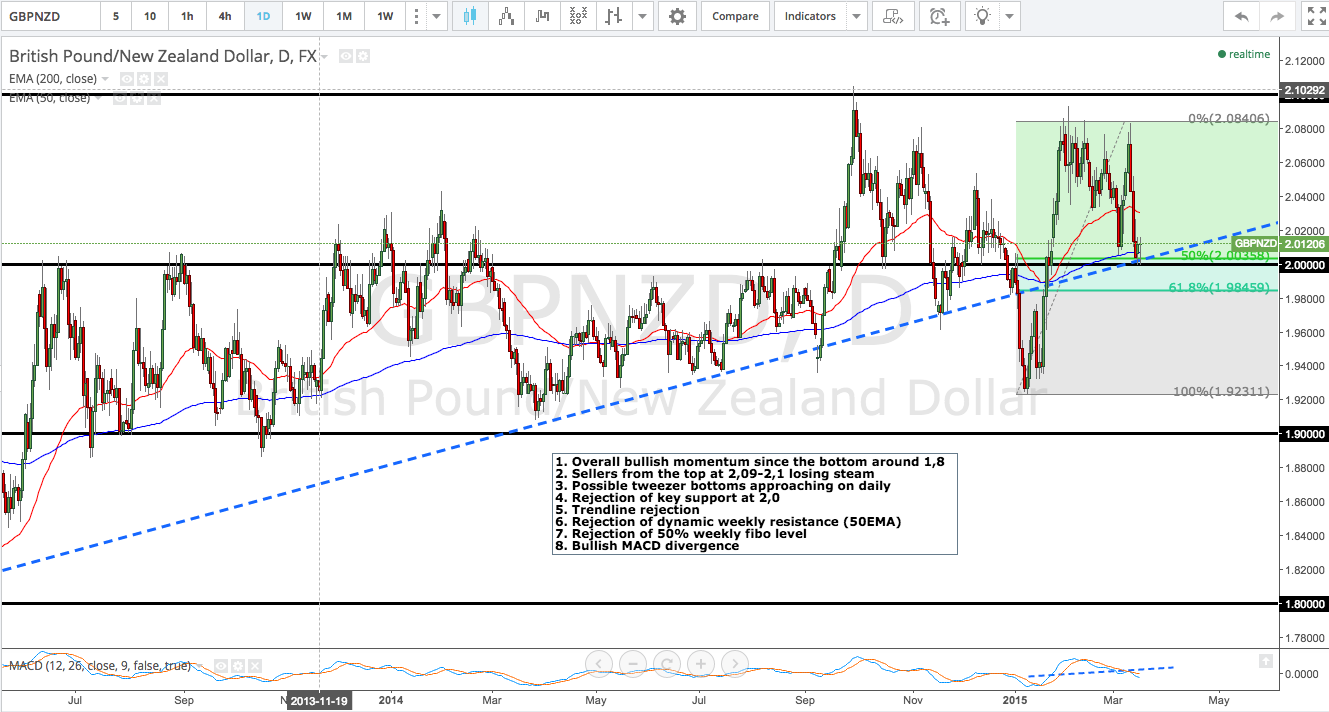Click the Compare button
This screenshot has width=1329, height=712.
(736, 16)
